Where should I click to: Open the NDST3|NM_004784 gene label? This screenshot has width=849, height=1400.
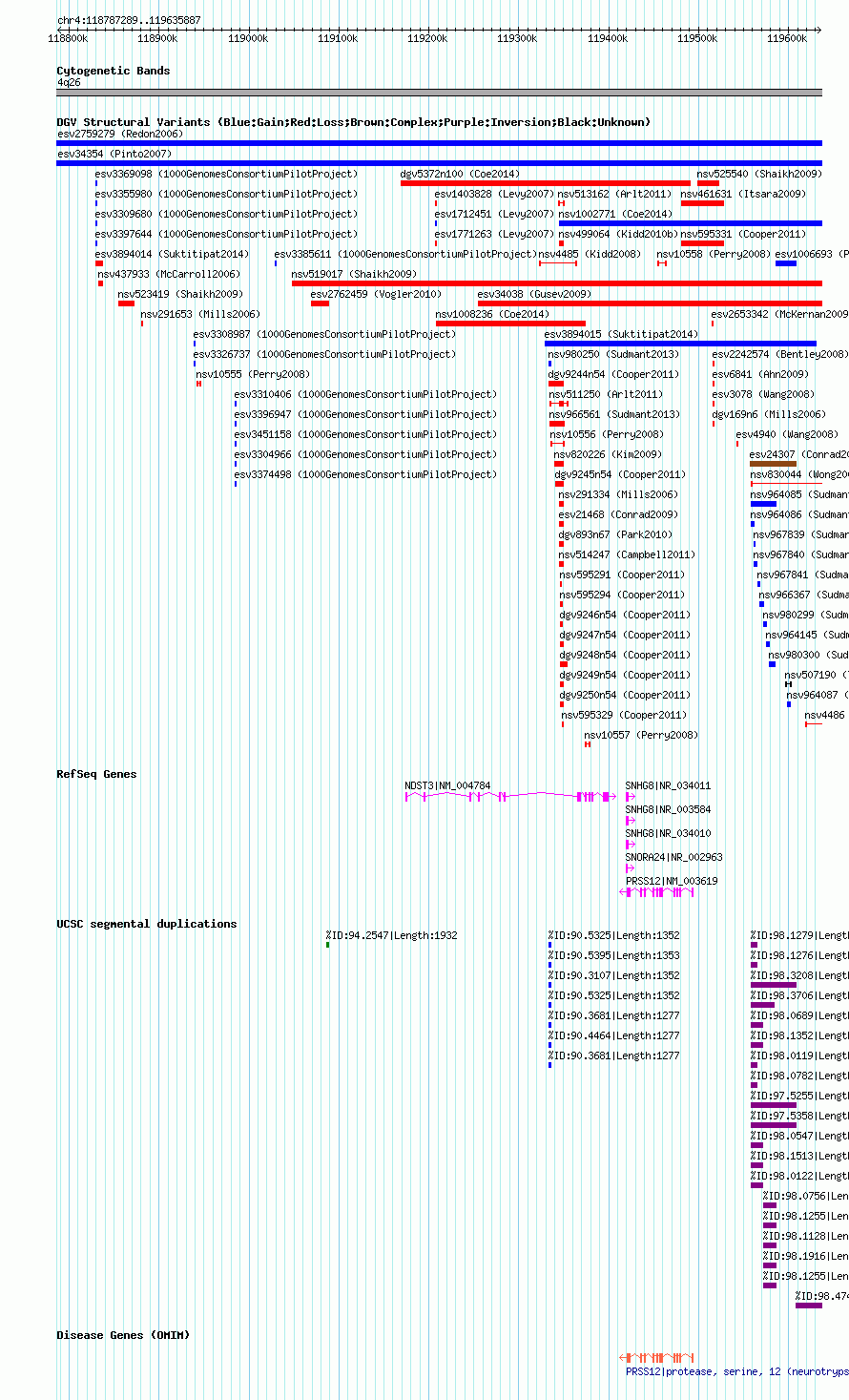(447, 785)
